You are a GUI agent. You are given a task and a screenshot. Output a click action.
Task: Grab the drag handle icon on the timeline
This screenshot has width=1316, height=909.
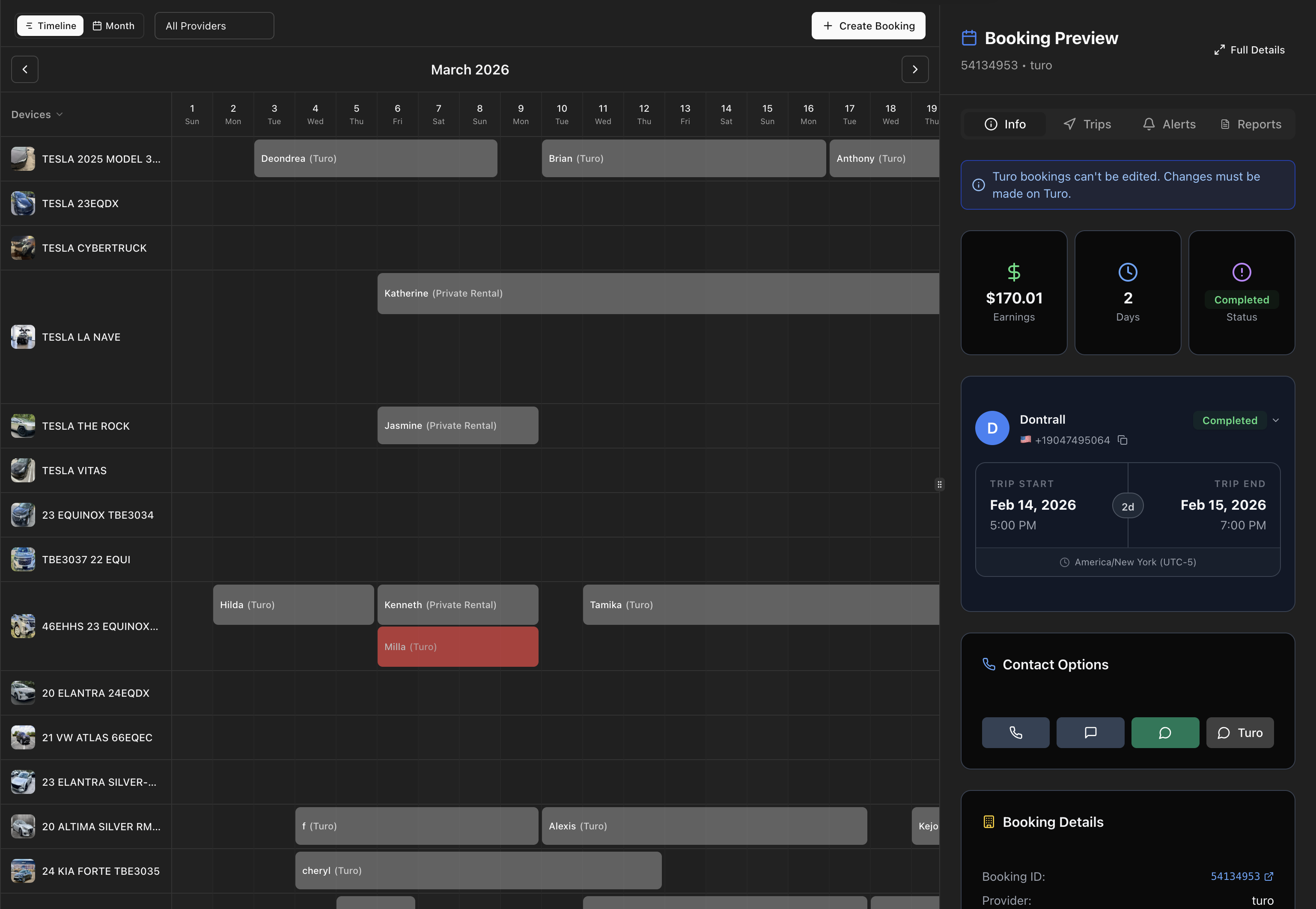[939, 484]
